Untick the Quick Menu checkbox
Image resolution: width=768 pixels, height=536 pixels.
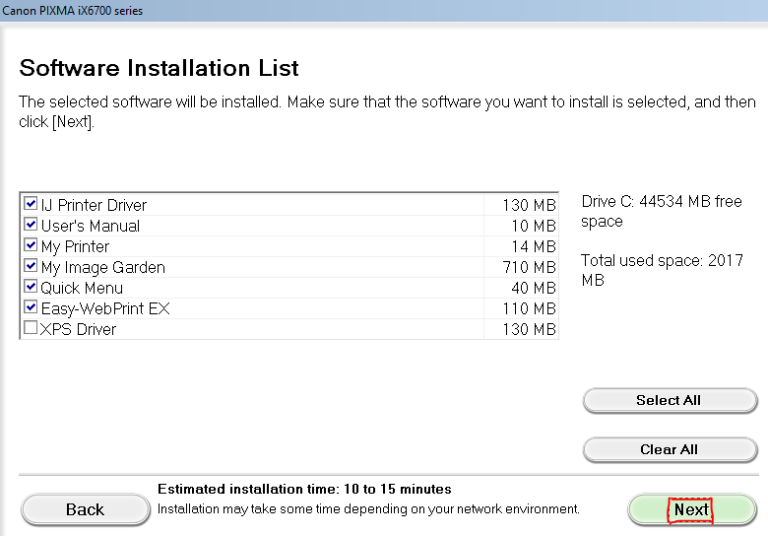point(31,287)
